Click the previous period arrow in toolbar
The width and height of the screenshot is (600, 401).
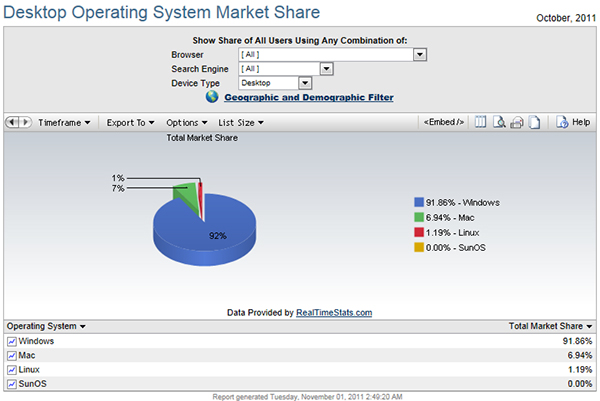(12, 122)
